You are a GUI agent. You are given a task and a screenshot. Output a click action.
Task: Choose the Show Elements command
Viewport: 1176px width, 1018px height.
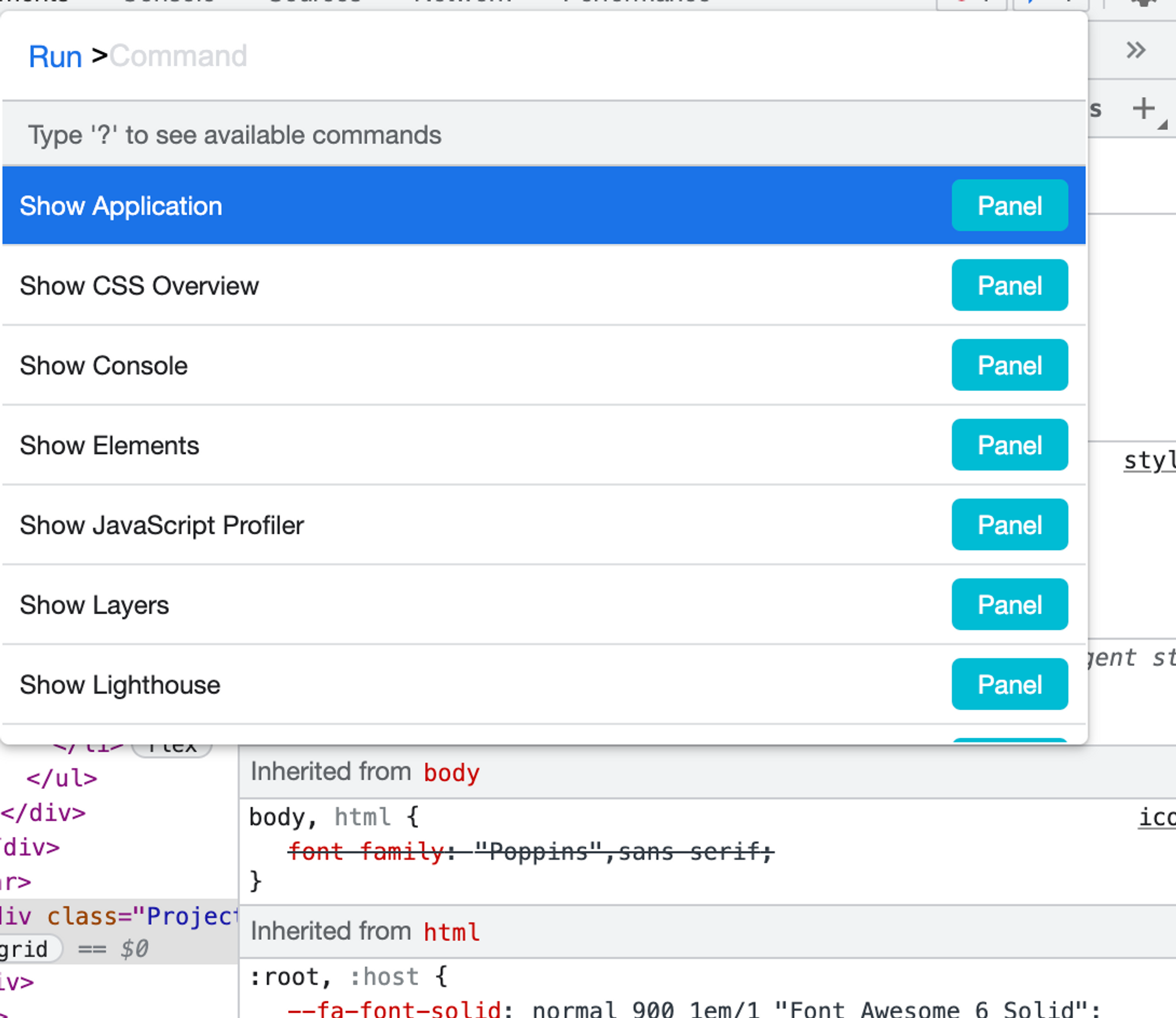[109, 446]
